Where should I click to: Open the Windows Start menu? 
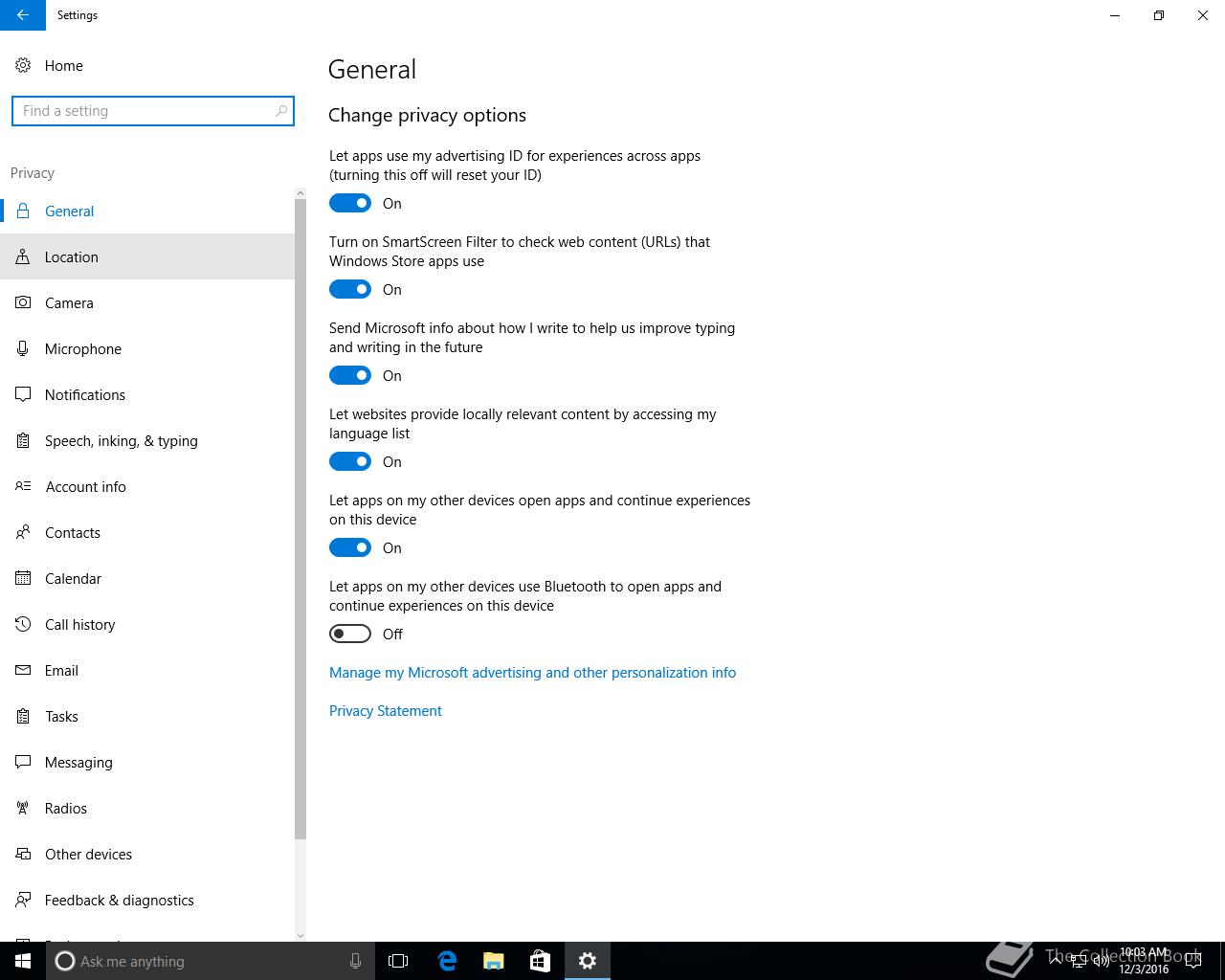point(23,961)
